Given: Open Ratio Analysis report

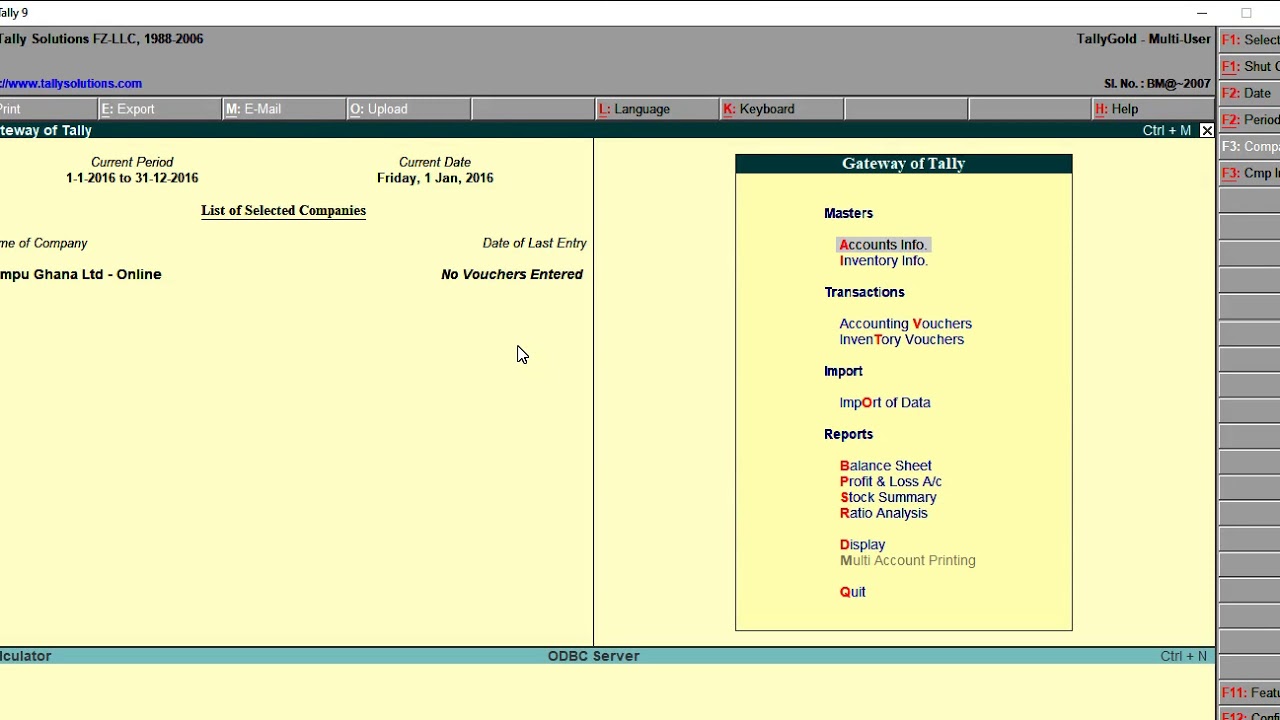Looking at the screenshot, I should click(x=883, y=514).
